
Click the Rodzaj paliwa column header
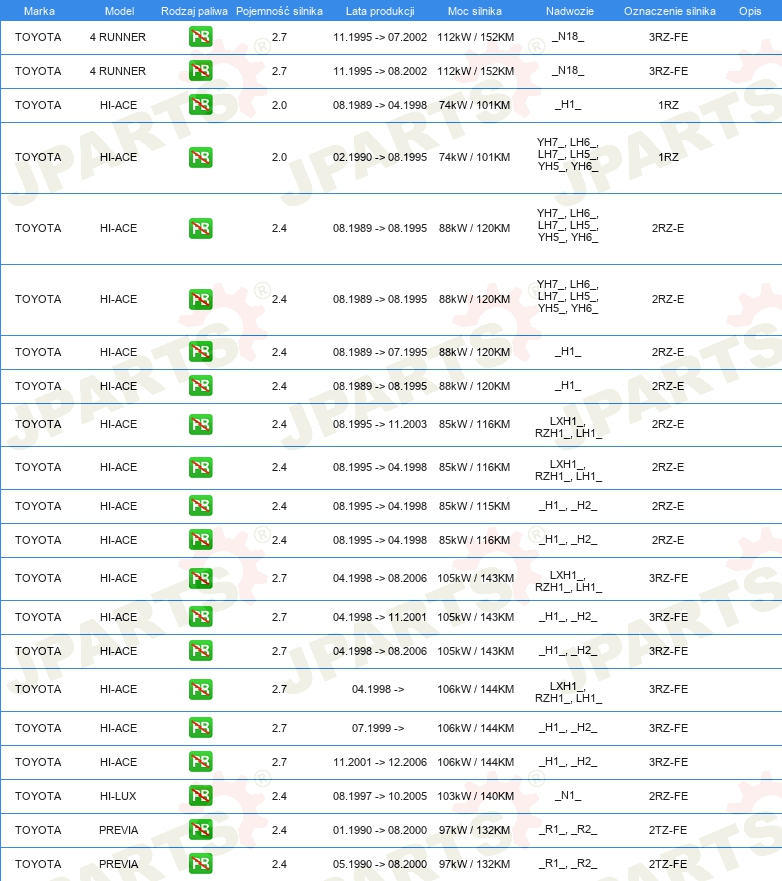click(194, 11)
